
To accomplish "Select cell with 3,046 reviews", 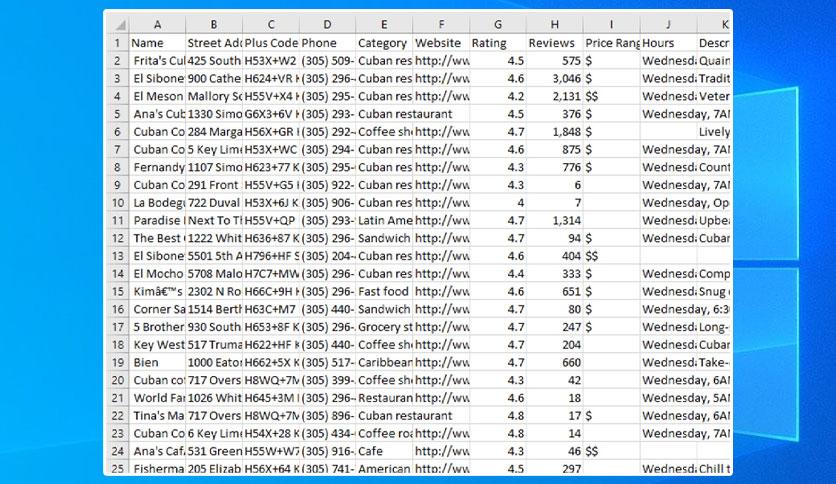I will 554,78.
